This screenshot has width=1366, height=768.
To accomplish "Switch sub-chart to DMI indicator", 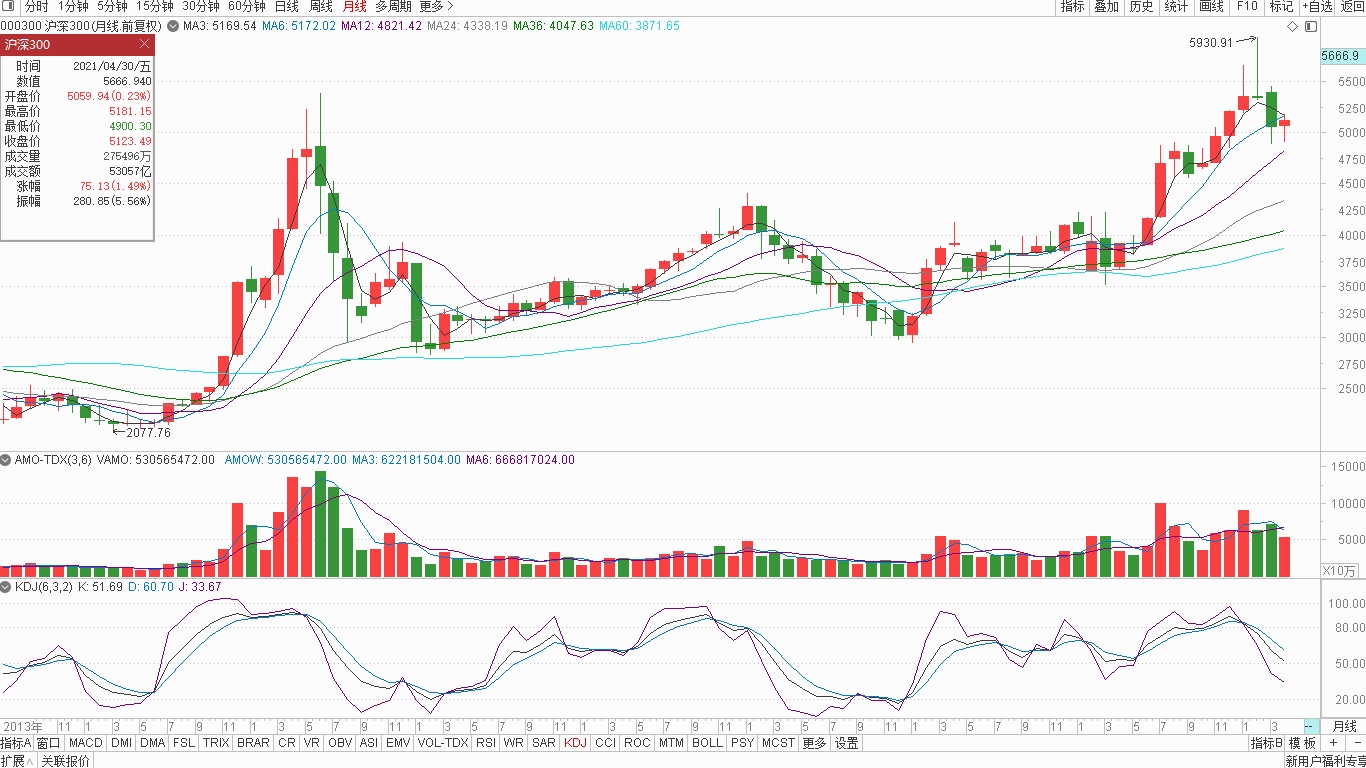I will click(x=121, y=743).
